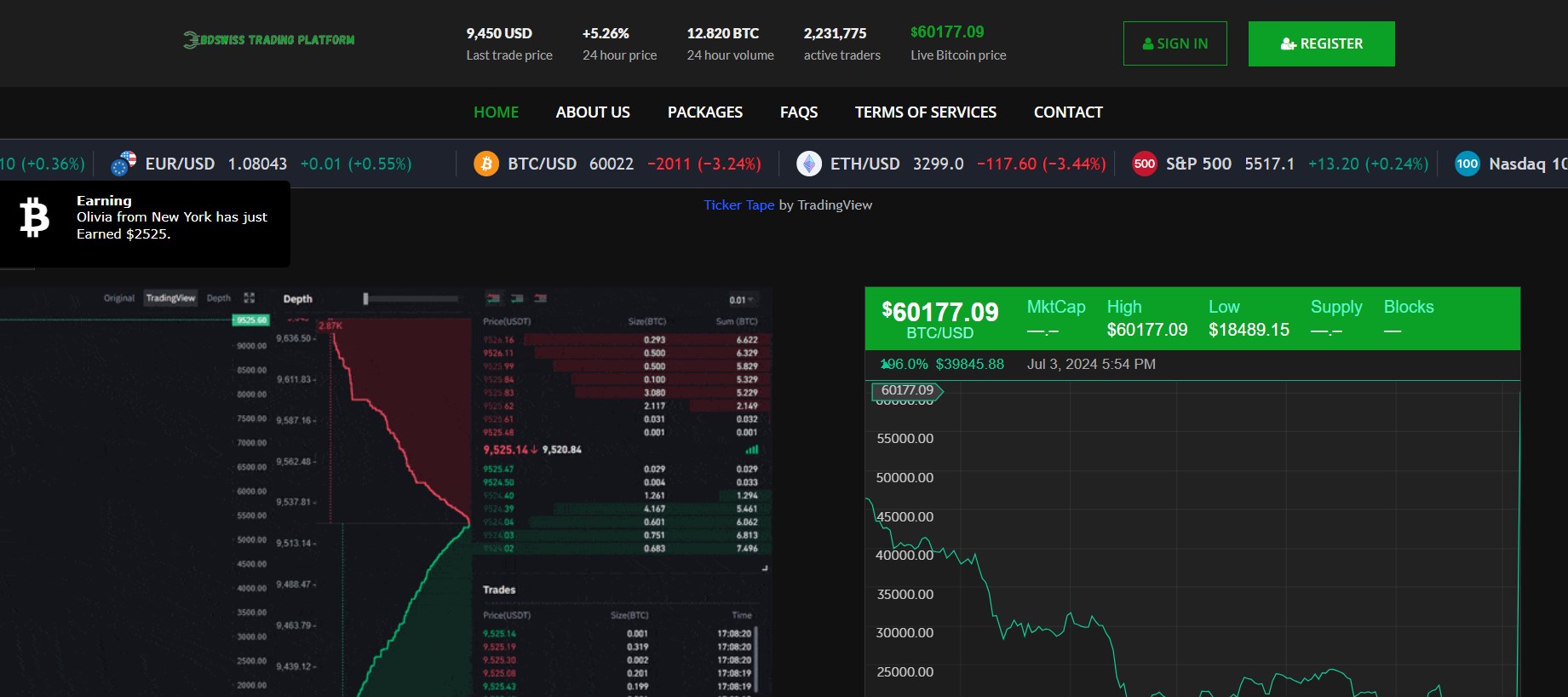Click the 2,231,775 active traders stat

point(841,43)
